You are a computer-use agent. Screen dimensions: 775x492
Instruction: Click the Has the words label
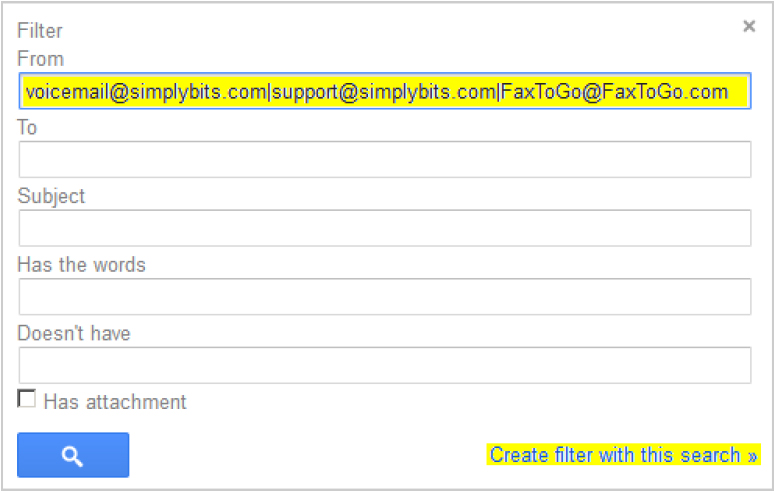click(82, 265)
